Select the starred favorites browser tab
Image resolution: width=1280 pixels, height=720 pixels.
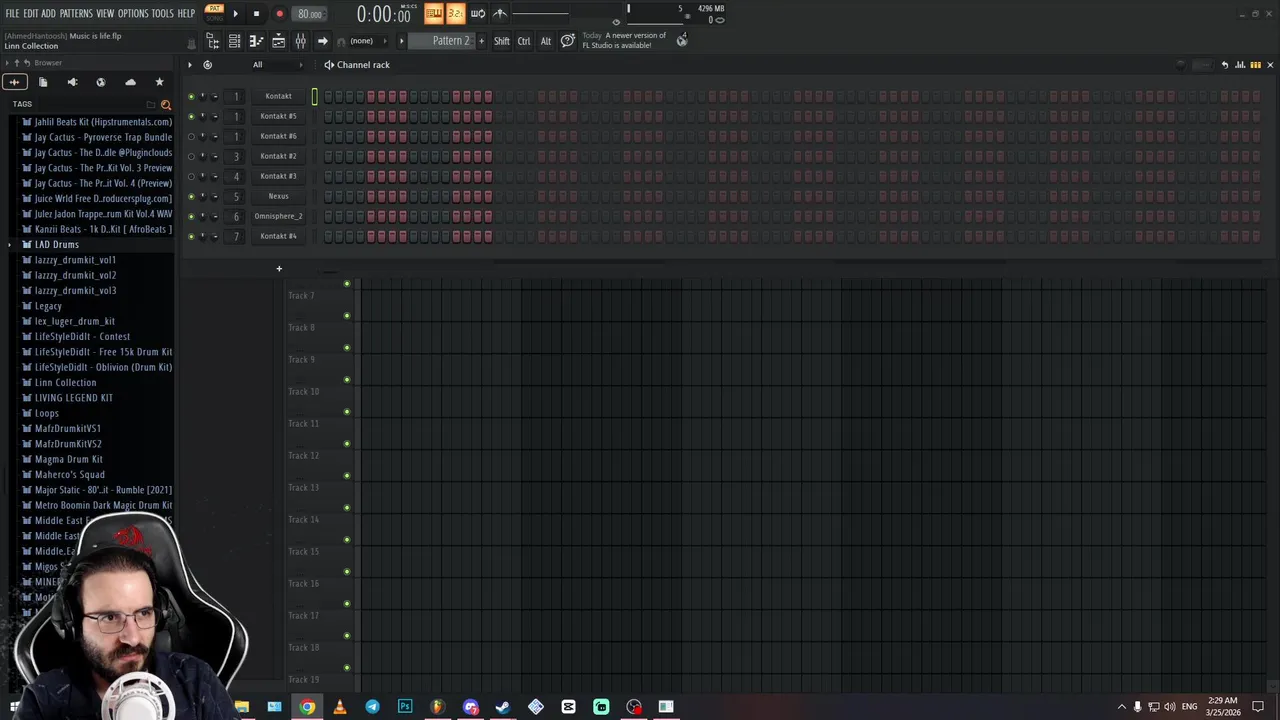159,82
